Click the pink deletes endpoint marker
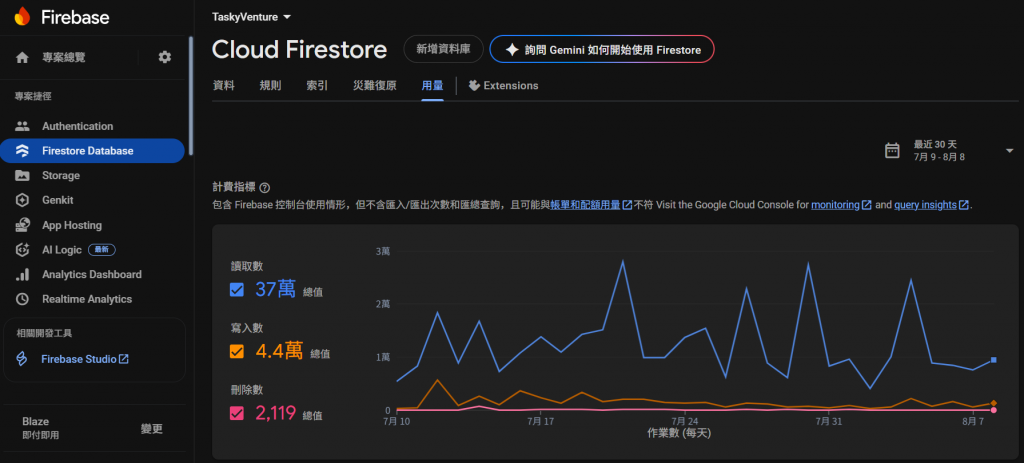The image size is (1024, 463). coord(993,410)
